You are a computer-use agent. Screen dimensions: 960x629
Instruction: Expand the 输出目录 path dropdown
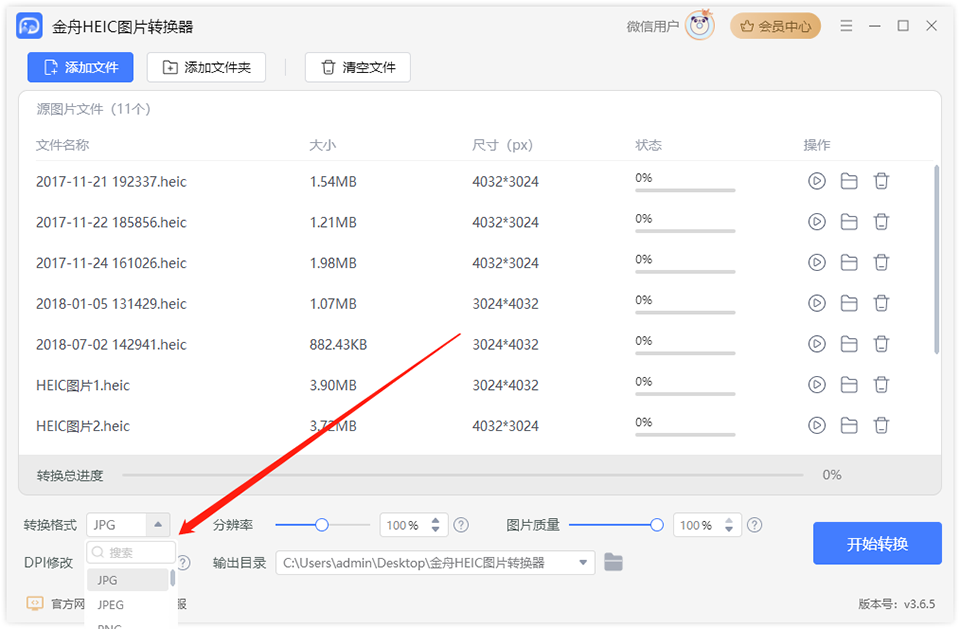[x=583, y=562]
